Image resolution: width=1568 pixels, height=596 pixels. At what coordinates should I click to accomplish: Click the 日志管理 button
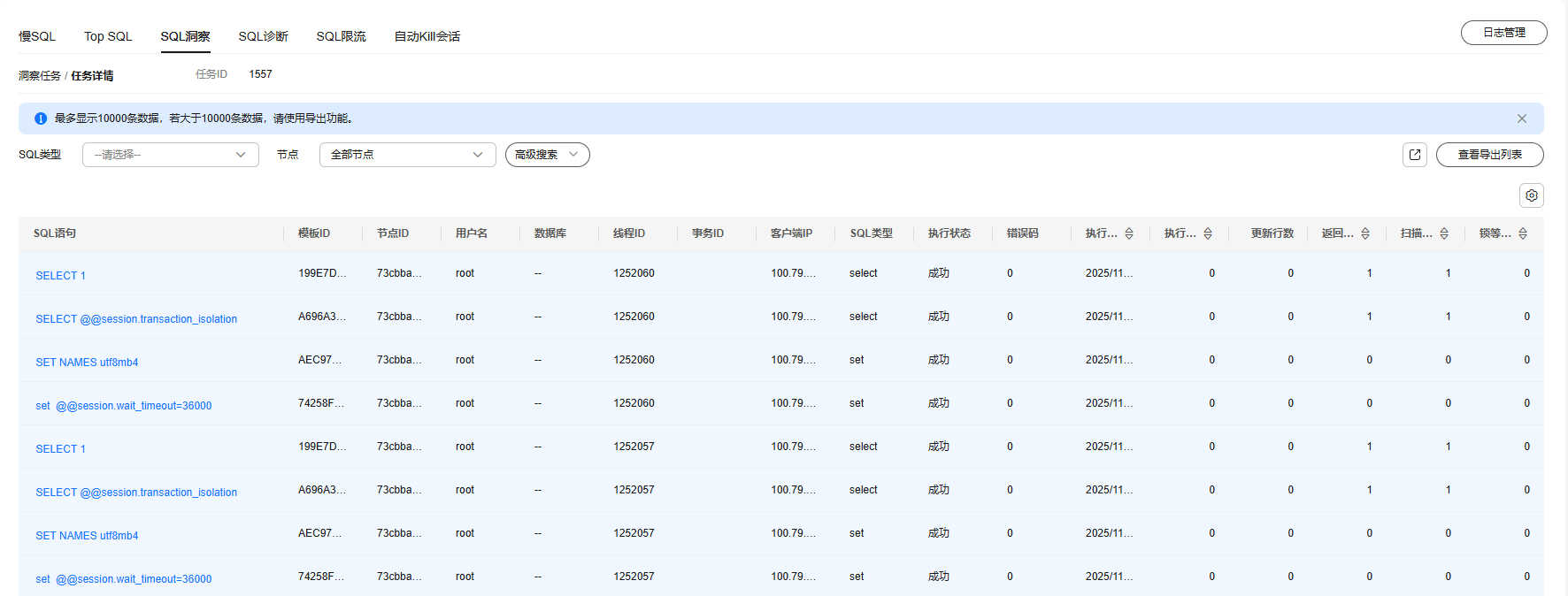point(1503,33)
